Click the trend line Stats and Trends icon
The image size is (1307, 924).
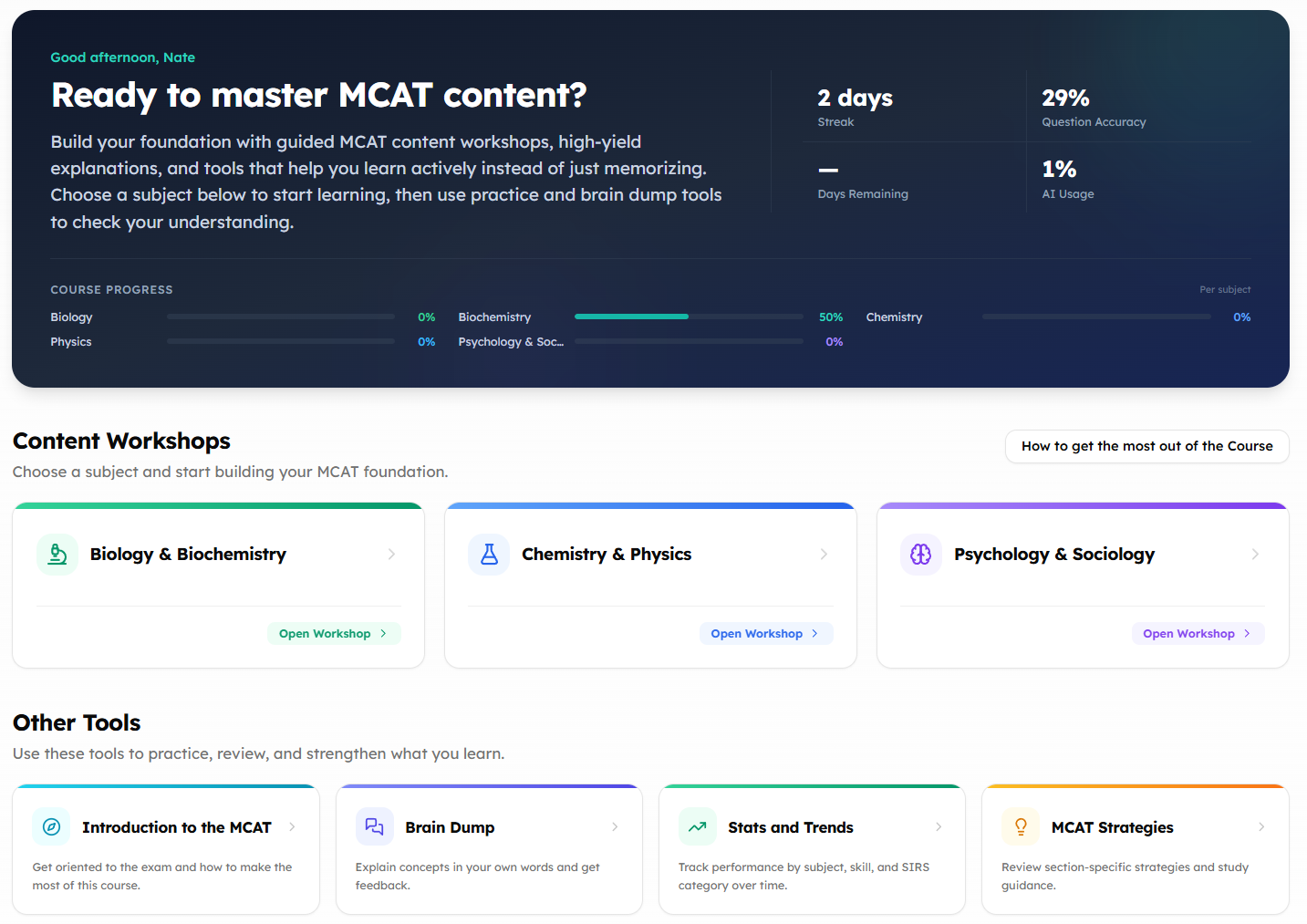point(698,827)
